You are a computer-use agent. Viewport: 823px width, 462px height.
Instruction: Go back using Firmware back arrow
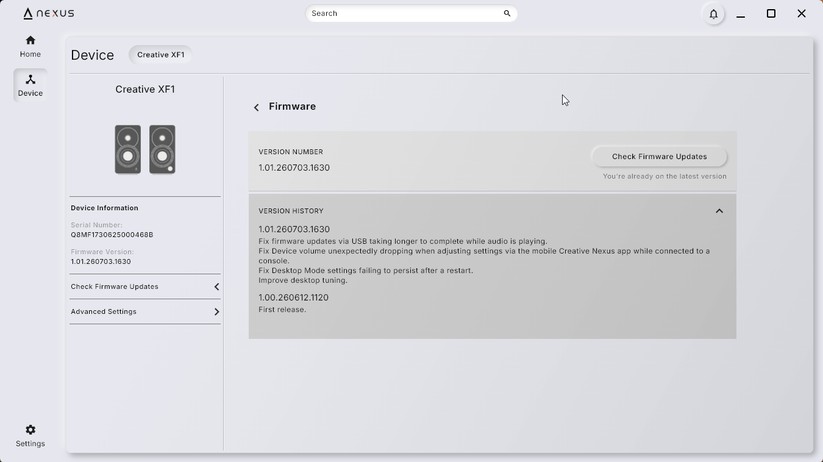tap(256, 108)
